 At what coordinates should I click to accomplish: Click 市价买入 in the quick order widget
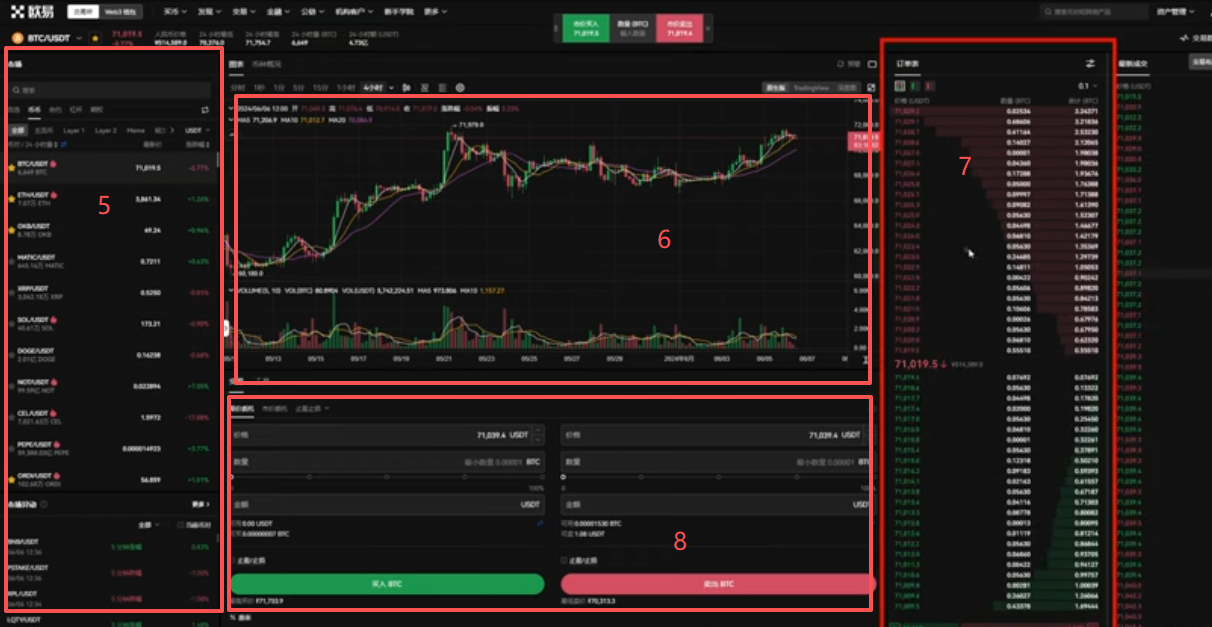(586, 29)
